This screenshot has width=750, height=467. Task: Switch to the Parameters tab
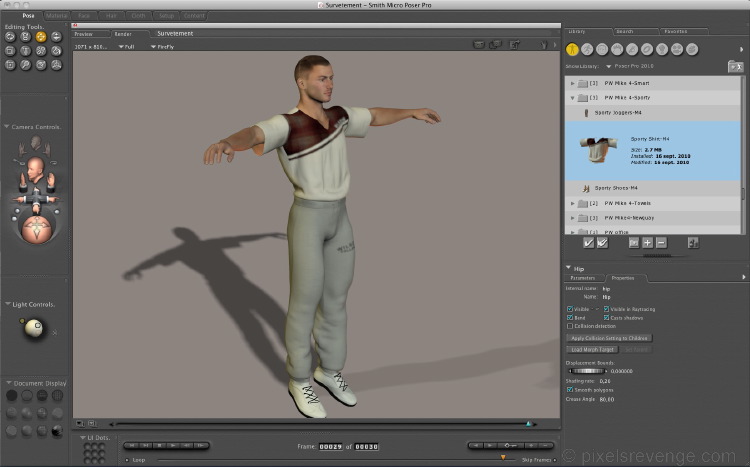click(x=583, y=278)
